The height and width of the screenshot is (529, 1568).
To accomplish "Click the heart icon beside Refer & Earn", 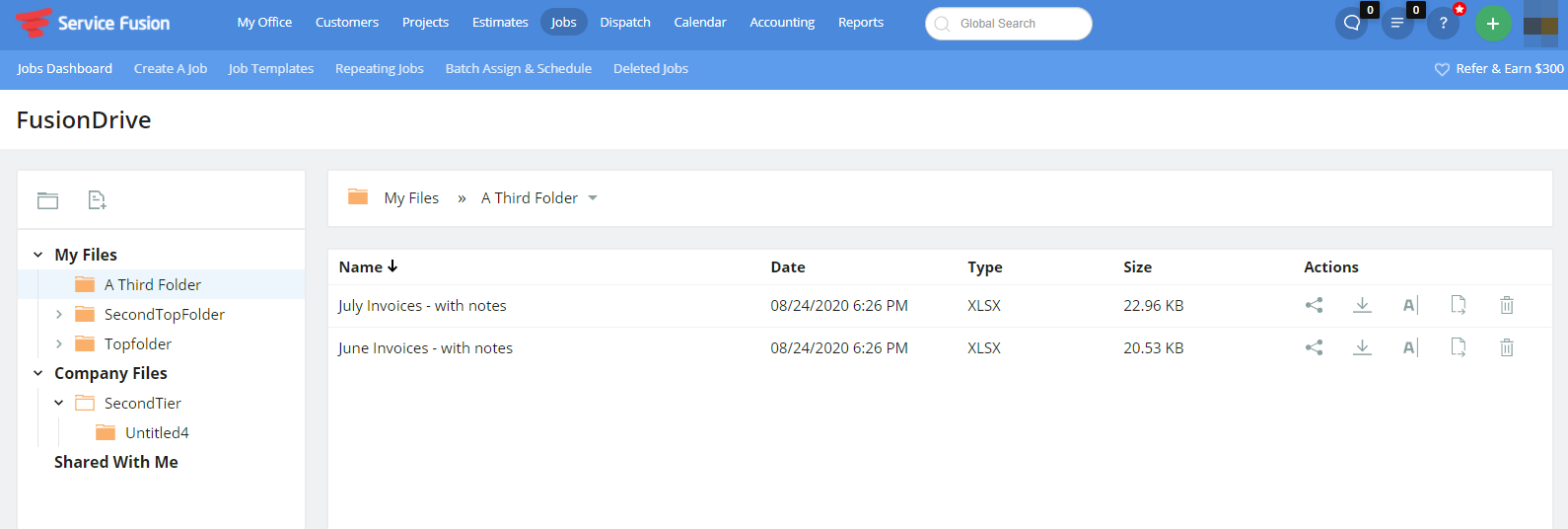I will click(x=1442, y=69).
